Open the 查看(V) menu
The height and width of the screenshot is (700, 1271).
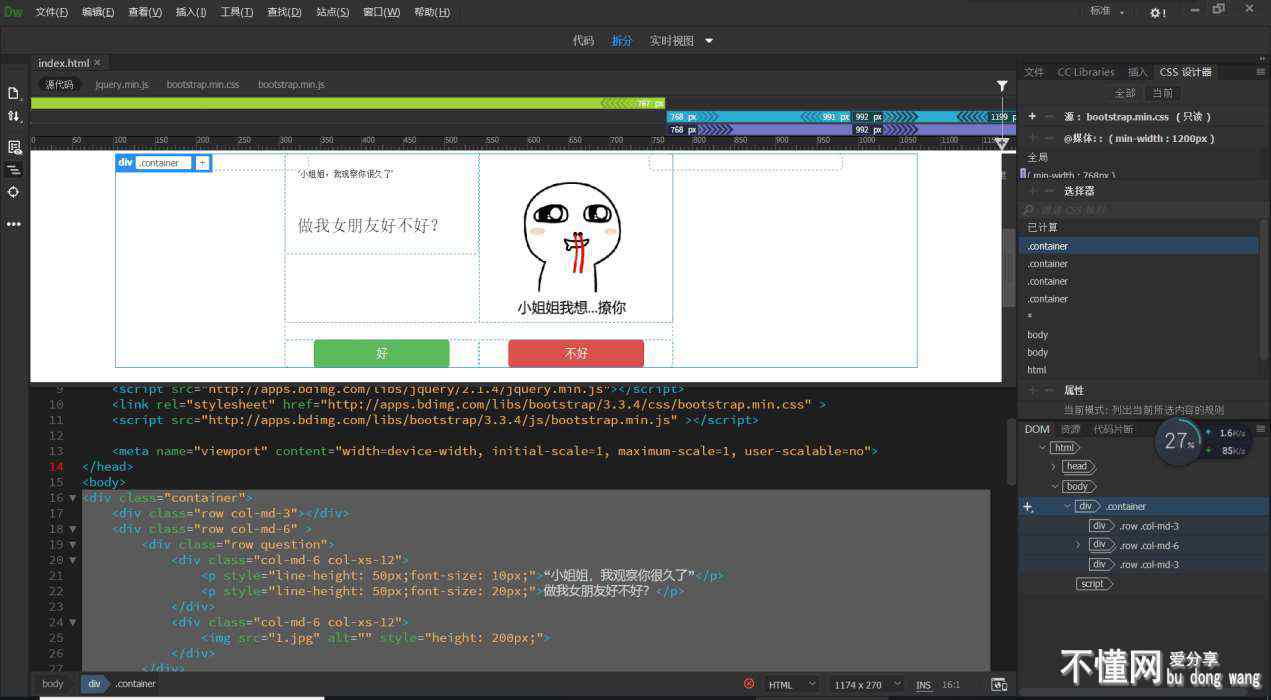coord(145,12)
